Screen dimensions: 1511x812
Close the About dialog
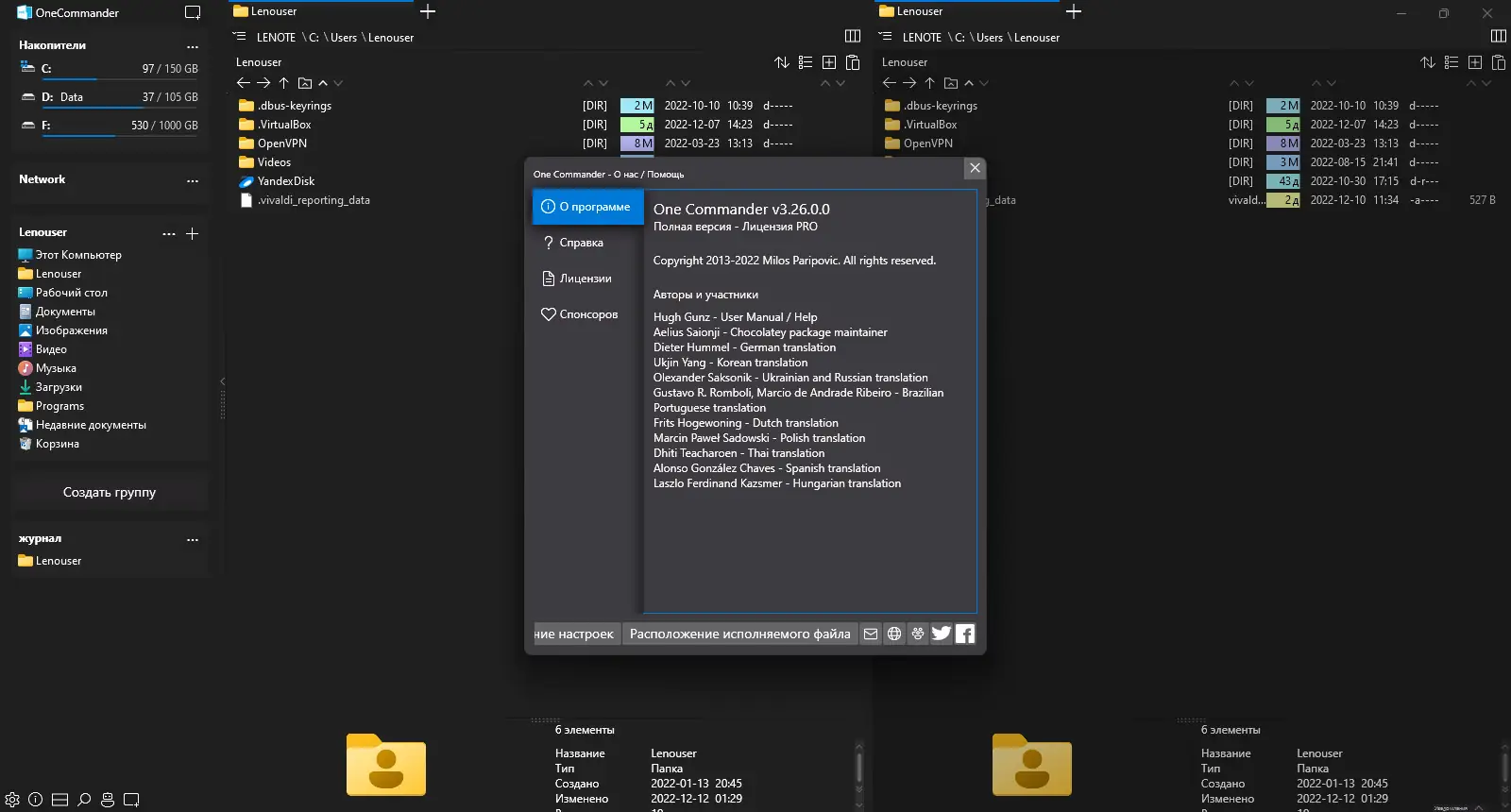976,168
